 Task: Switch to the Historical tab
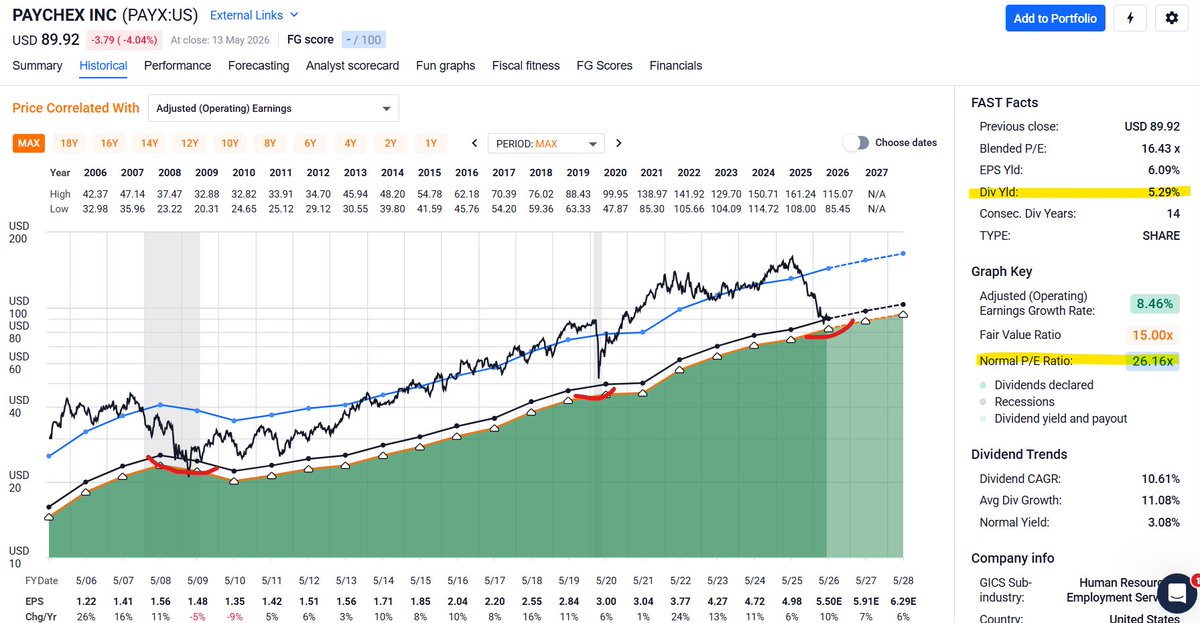103,66
